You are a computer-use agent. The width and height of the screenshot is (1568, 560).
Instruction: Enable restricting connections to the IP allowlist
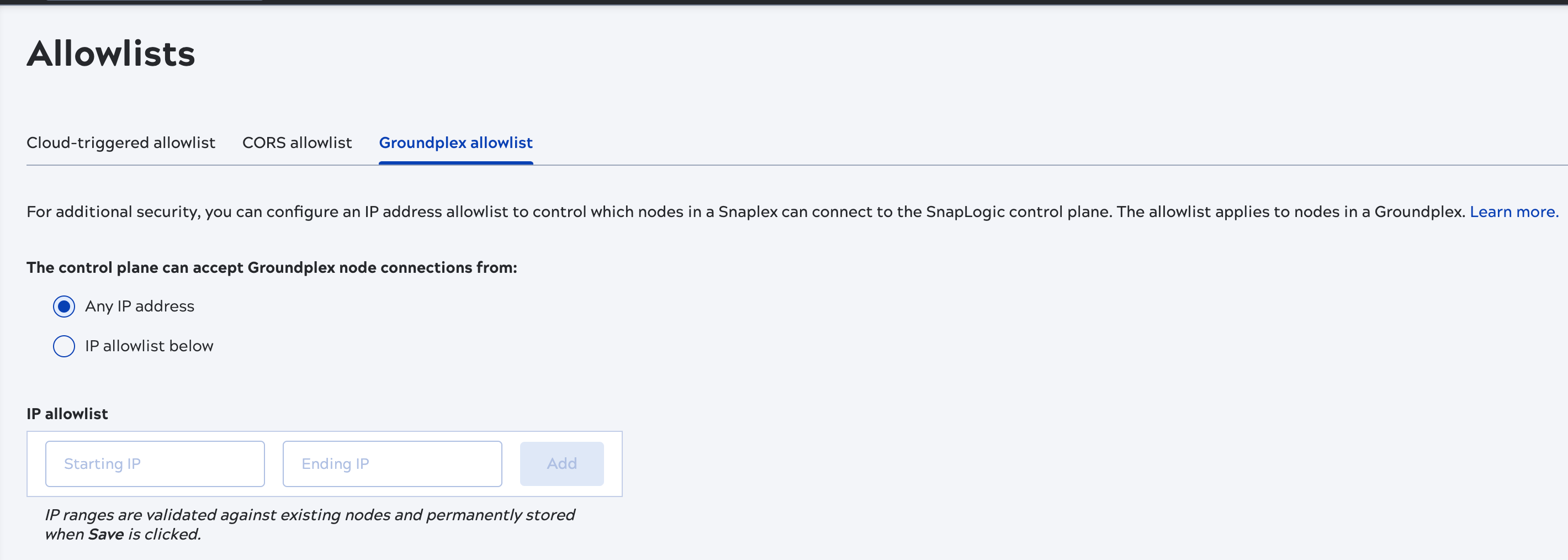click(63, 346)
